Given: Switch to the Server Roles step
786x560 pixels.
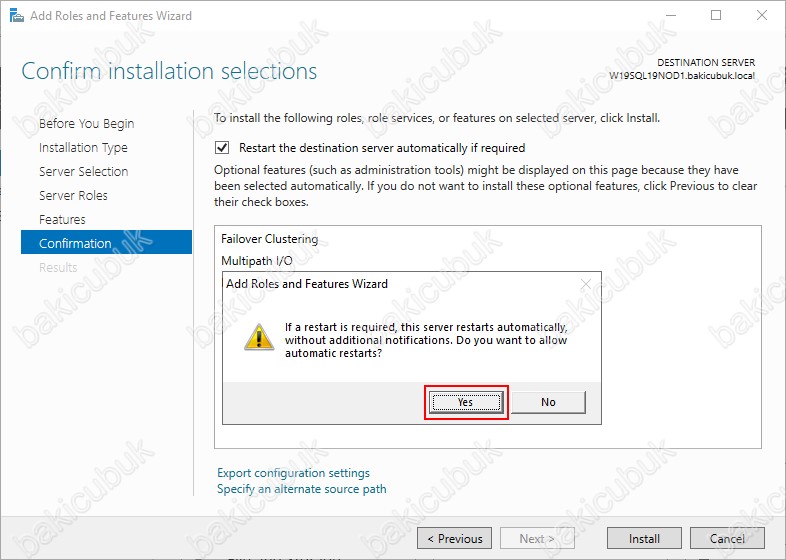Looking at the screenshot, I should click(x=73, y=196).
